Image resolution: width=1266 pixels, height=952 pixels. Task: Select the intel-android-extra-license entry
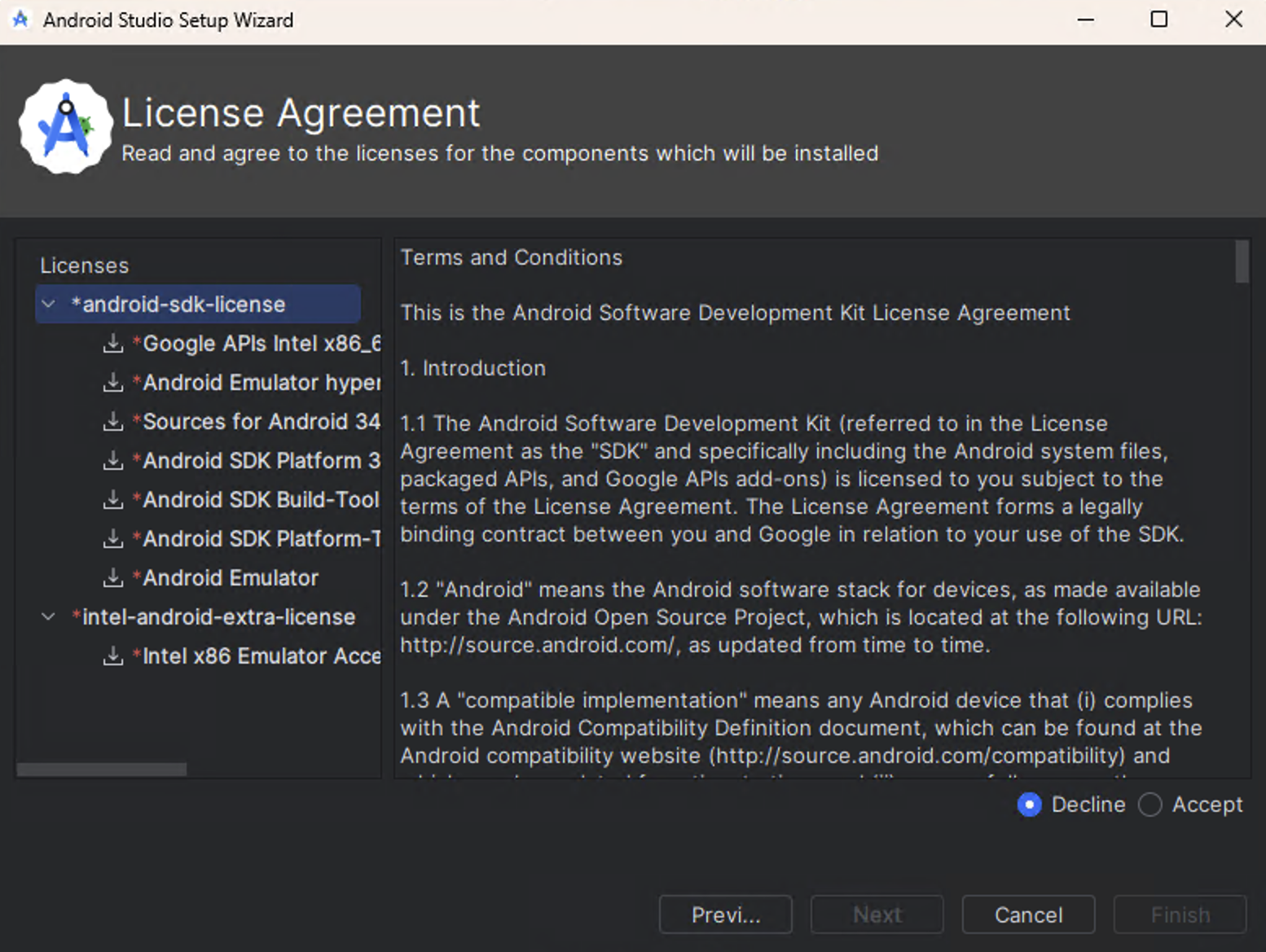pyautogui.click(x=218, y=617)
